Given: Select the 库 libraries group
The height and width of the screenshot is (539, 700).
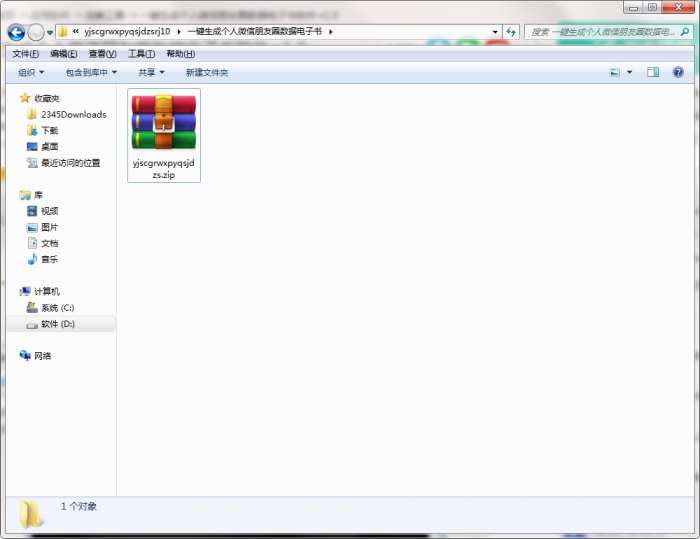Looking at the screenshot, I should coord(38,195).
